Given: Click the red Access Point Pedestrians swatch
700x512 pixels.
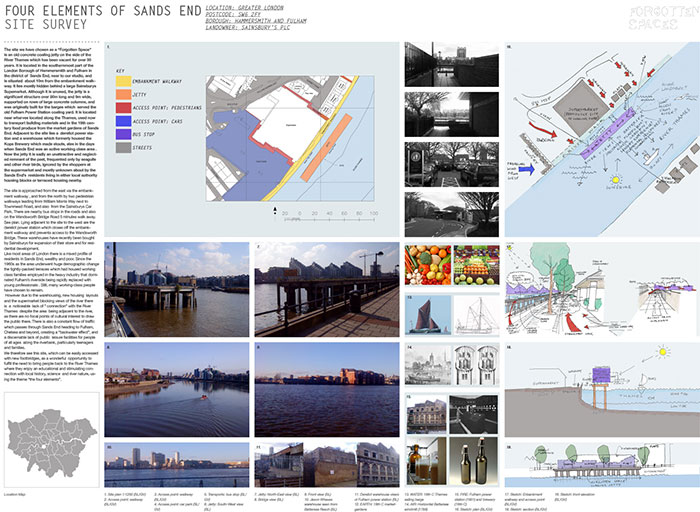Looking at the screenshot, I should (x=124, y=108).
